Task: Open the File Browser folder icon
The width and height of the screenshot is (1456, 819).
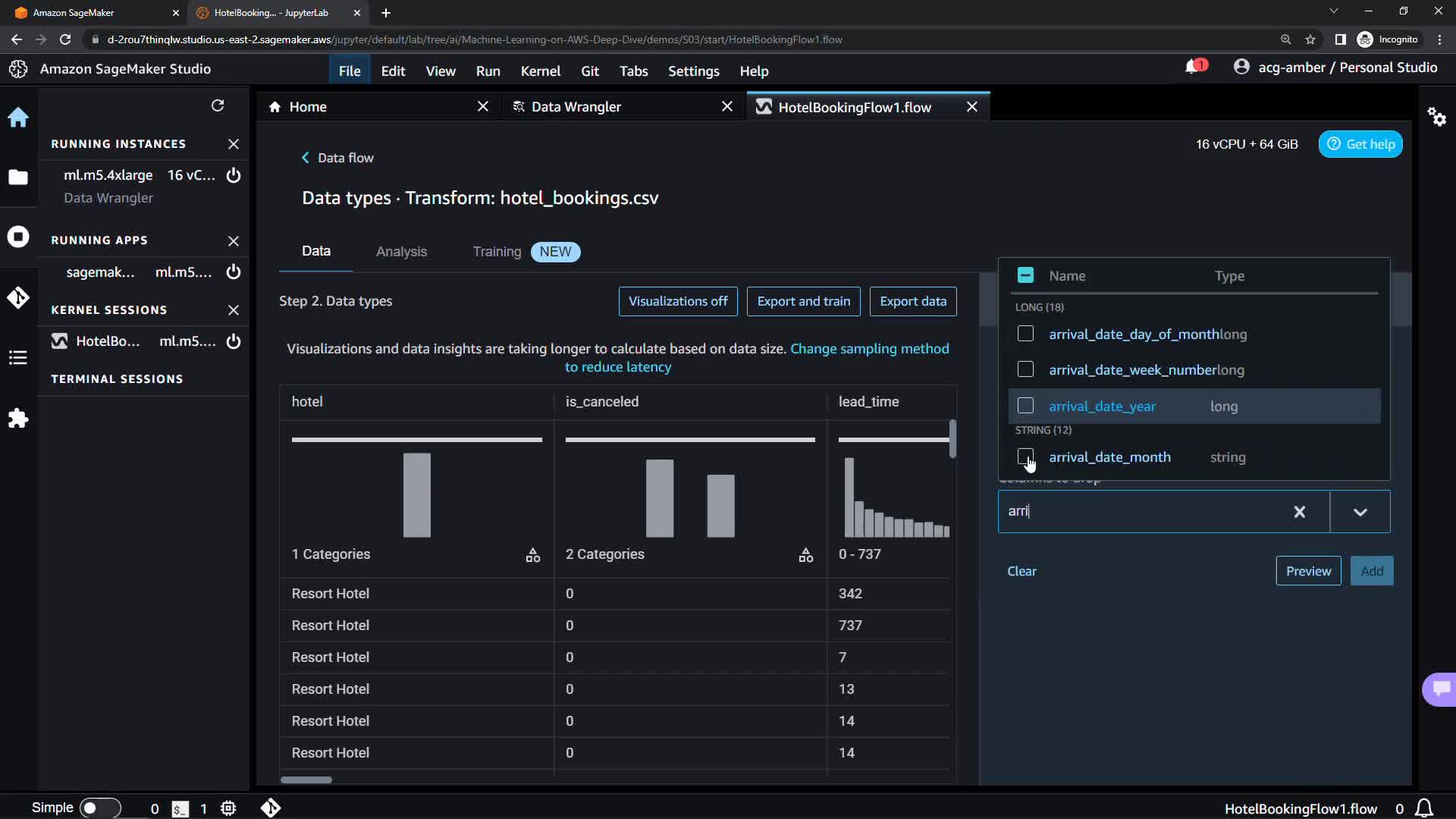Action: click(x=18, y=177)
